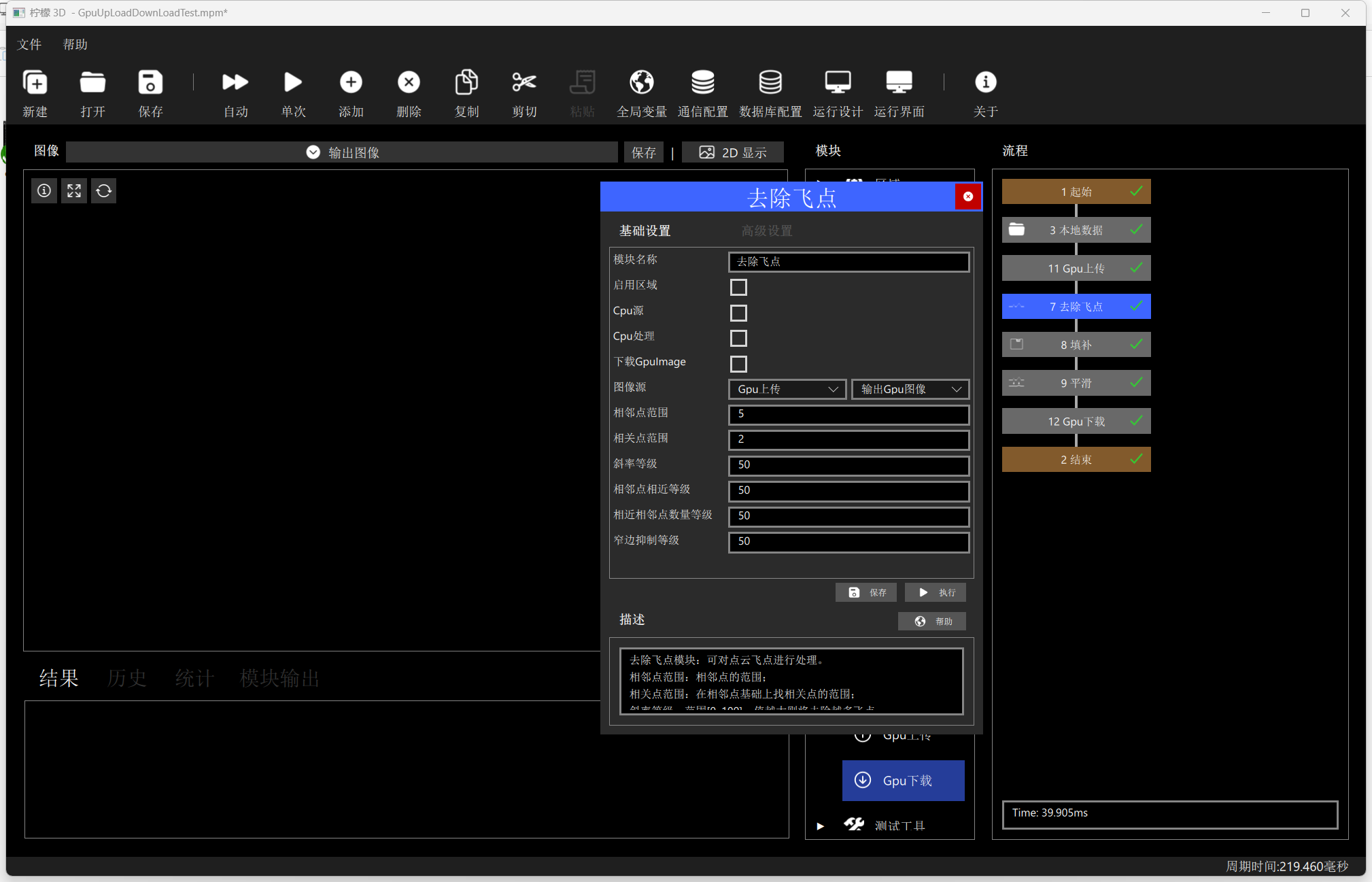This screenshot has height=882, width=1372.
Task: Expand the 测试工具 category arrow
Action: [821, 826]
